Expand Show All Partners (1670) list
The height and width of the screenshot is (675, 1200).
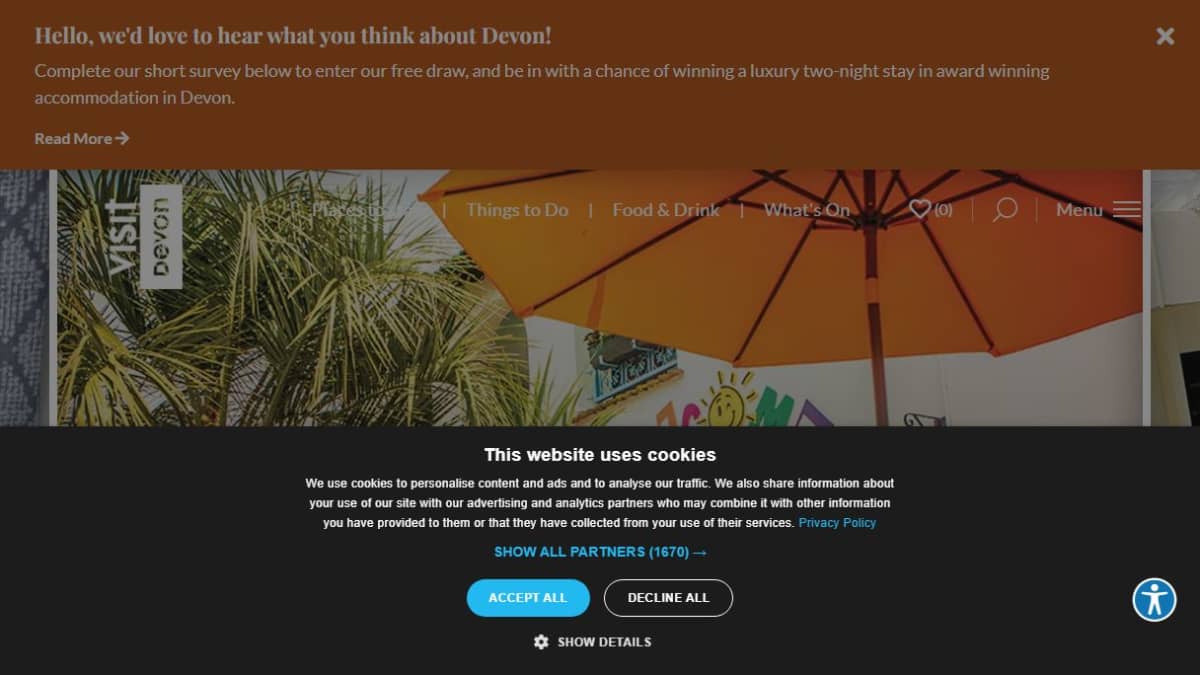tap(600, 552)
